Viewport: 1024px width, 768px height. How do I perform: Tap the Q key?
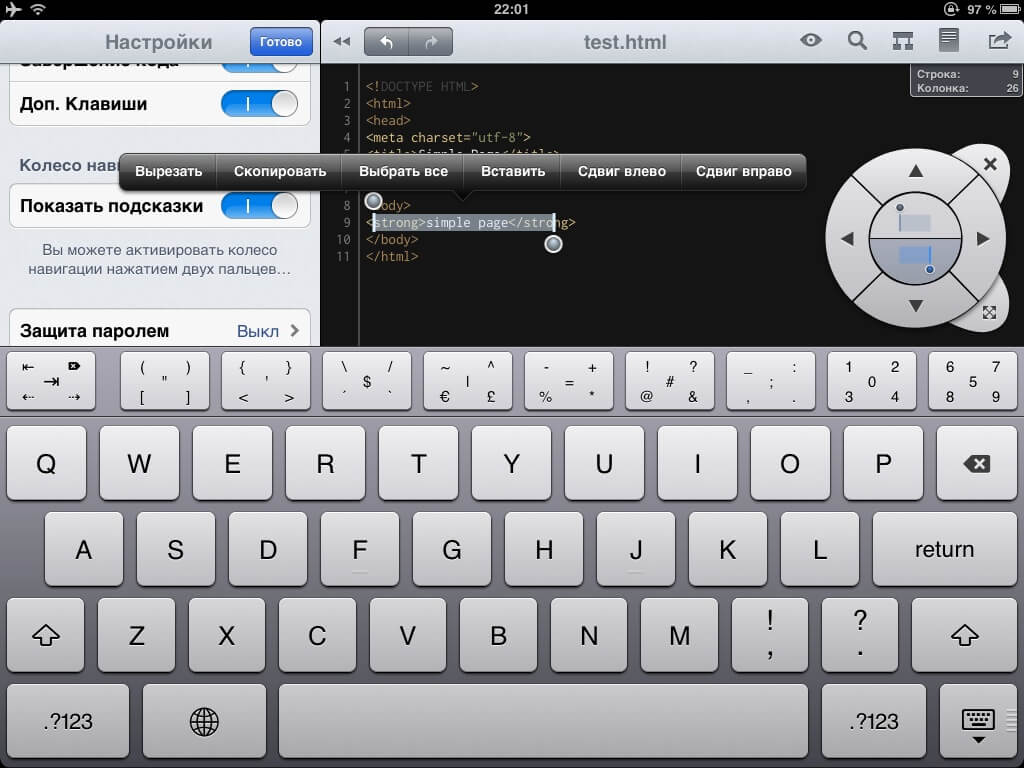pos(46,464)
